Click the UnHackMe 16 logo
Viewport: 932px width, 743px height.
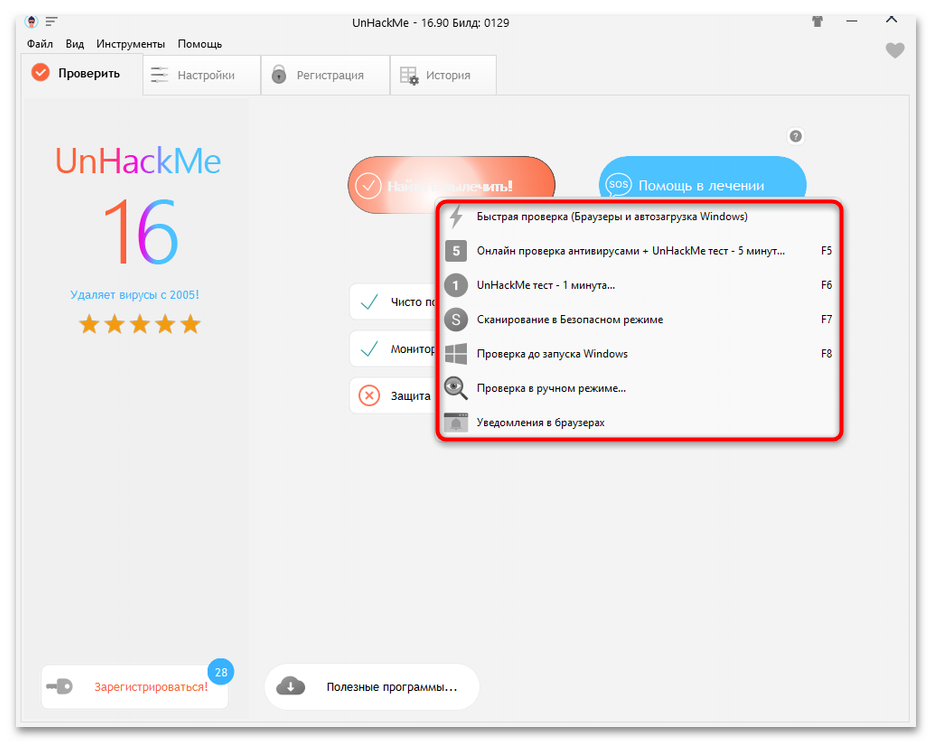pyautogui.click(x=138, y=205)
